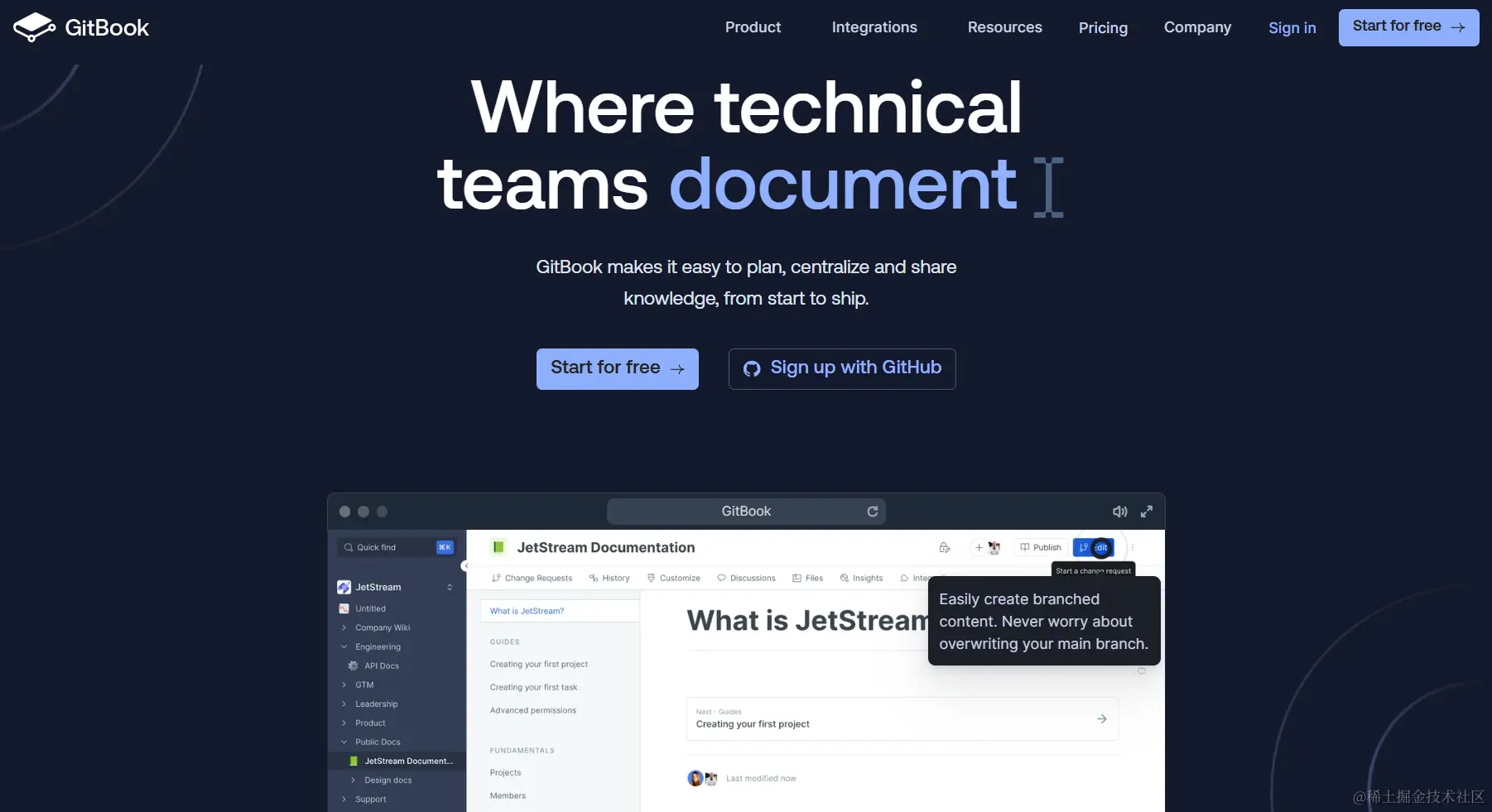This screenshot has width=1492, height=812.
Task: Click the Next Guides card
Action: pos(902,718)
